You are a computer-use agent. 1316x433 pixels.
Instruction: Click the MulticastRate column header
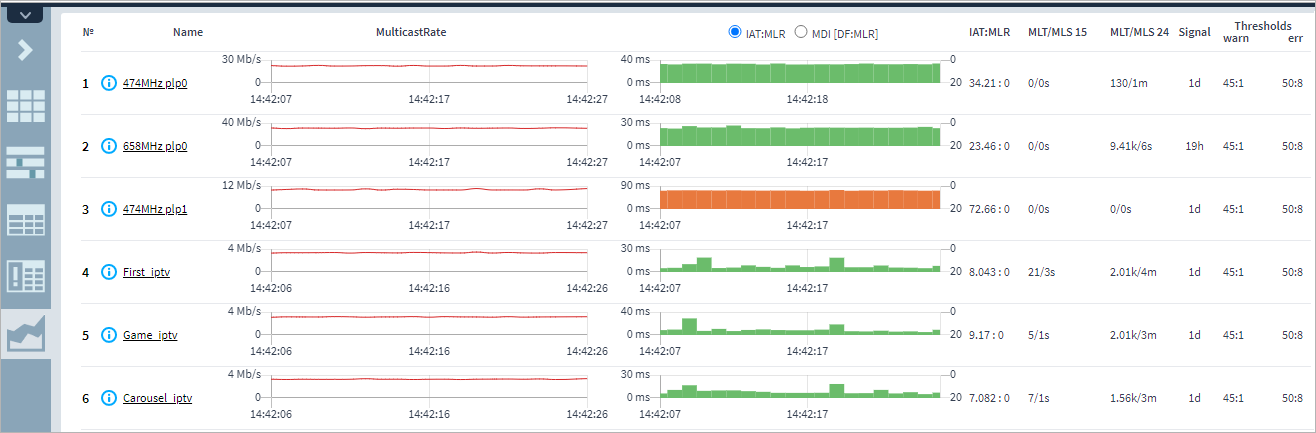click(410, 32)
